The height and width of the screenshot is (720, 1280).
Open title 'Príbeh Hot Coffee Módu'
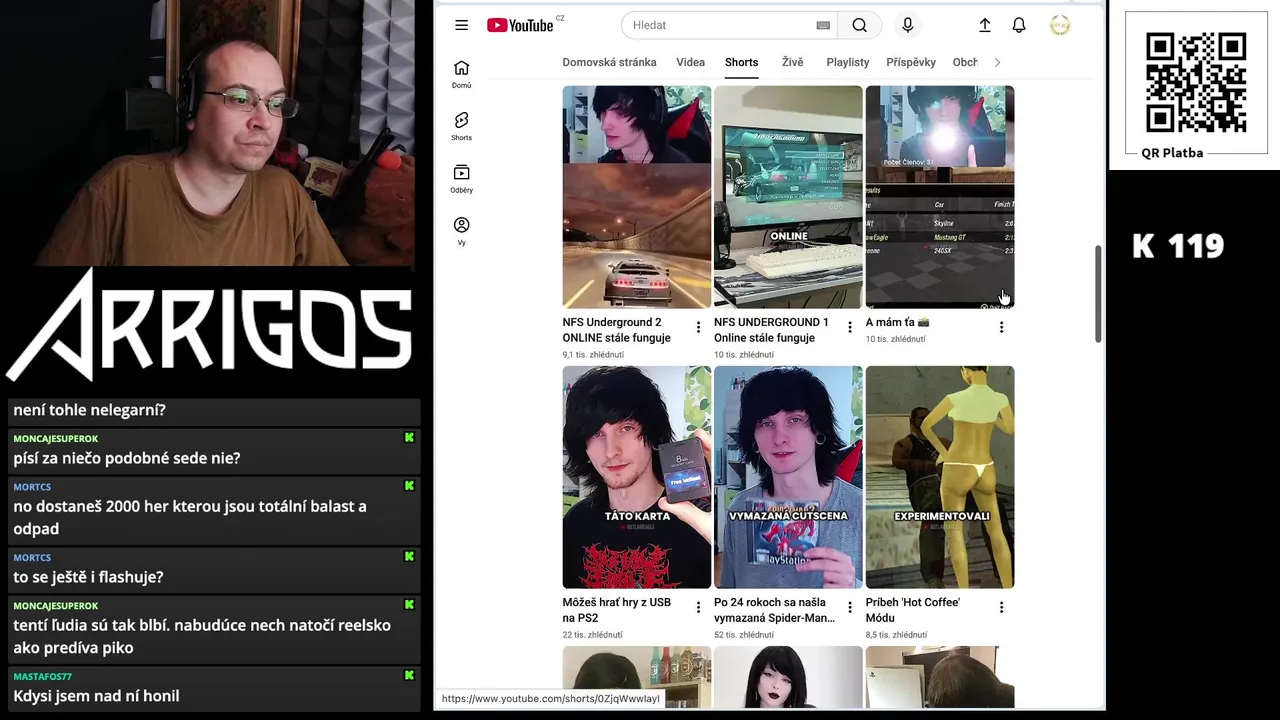[x=912, y=610]
